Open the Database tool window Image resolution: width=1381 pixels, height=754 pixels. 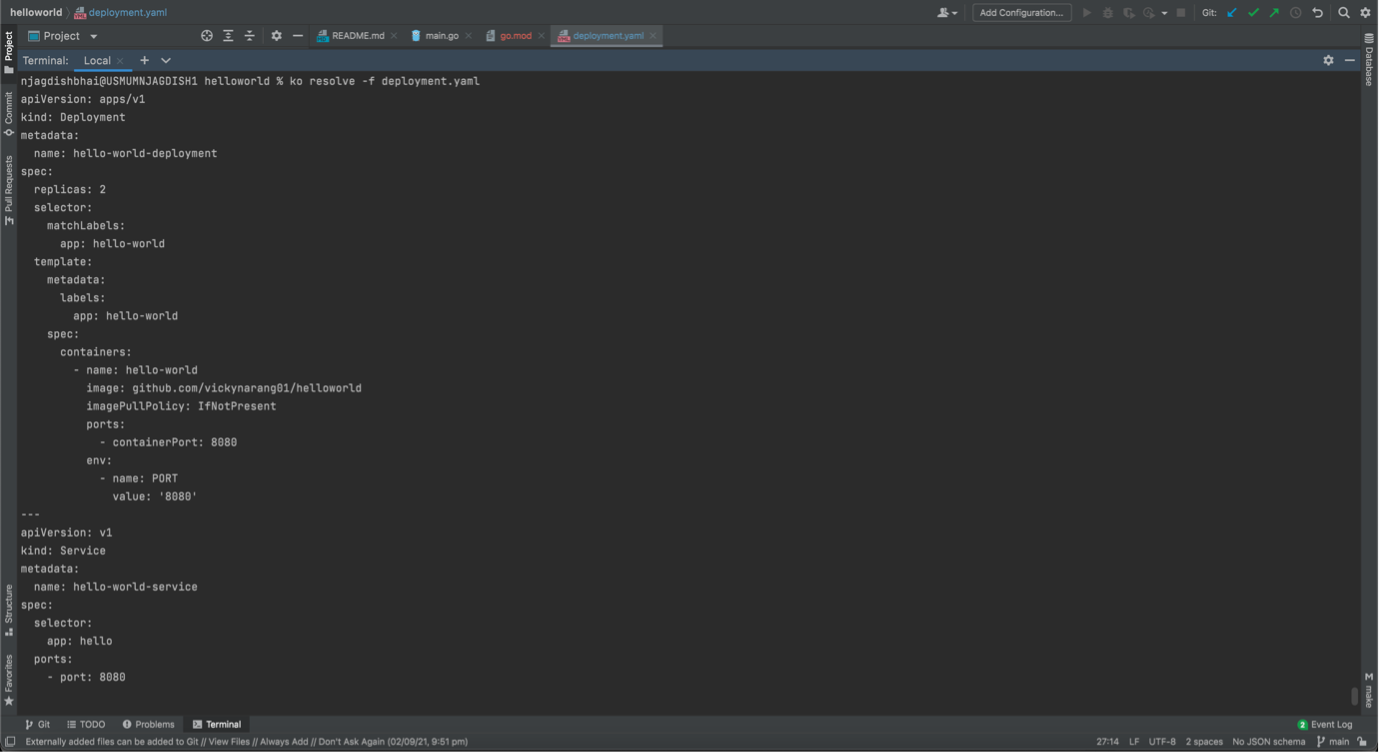click(1370, 61)
